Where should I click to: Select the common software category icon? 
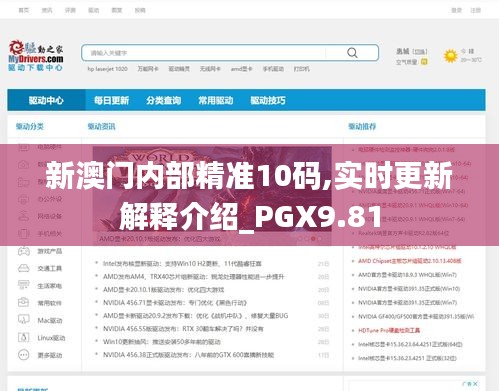[x=23, y=302]
